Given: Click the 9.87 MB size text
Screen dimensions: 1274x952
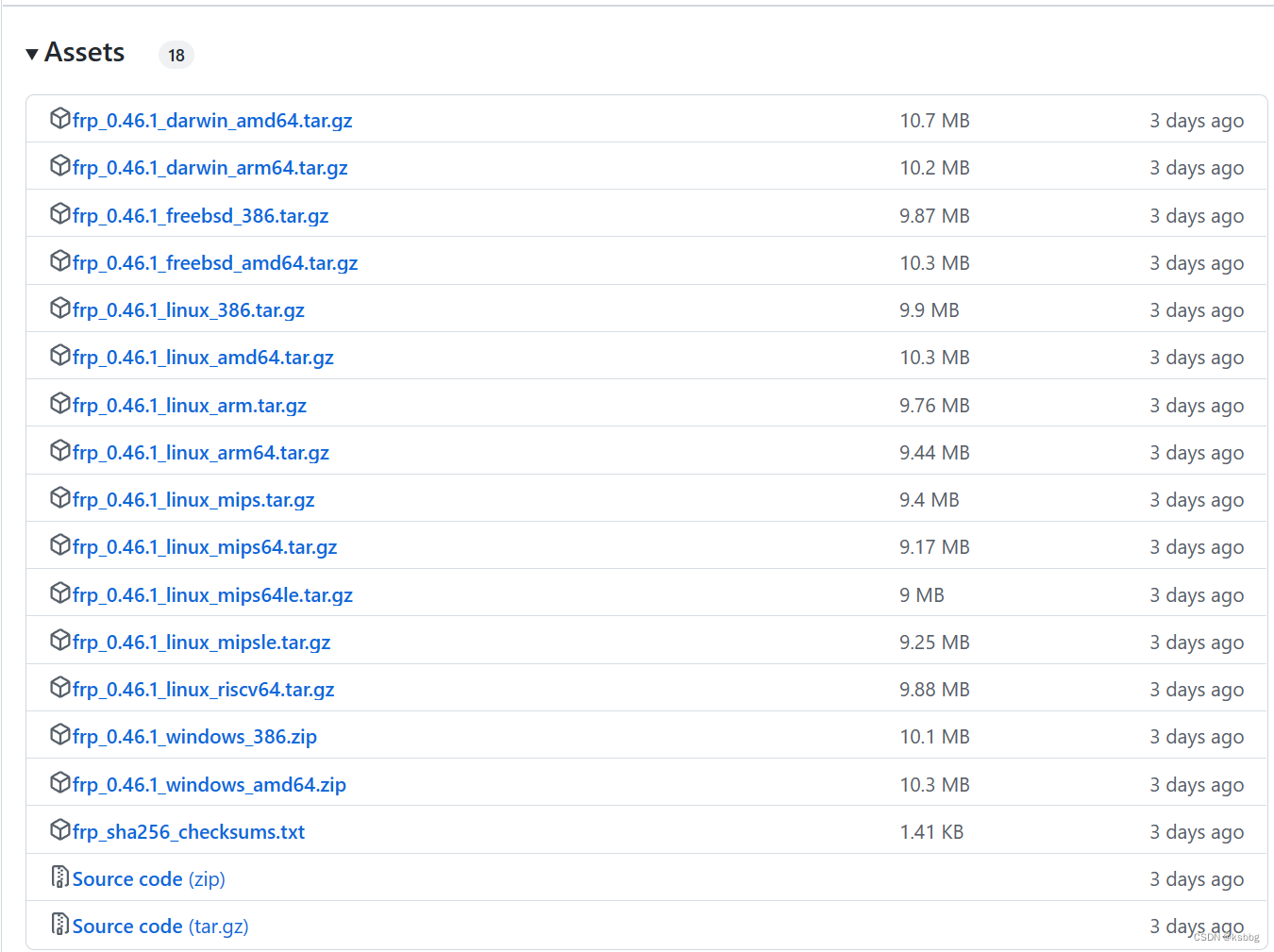Looking at the screenshot, I should click(934, 216).
